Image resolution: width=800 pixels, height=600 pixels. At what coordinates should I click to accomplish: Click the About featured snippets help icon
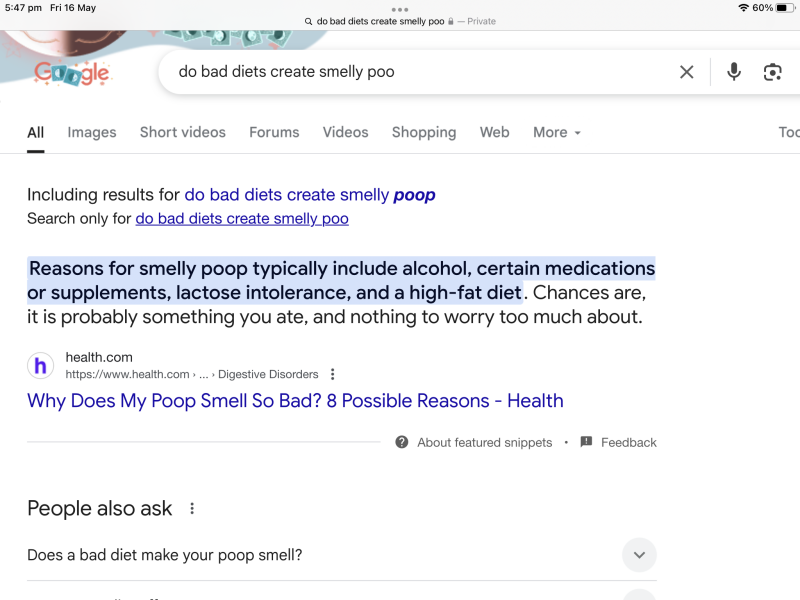point(402,442)
